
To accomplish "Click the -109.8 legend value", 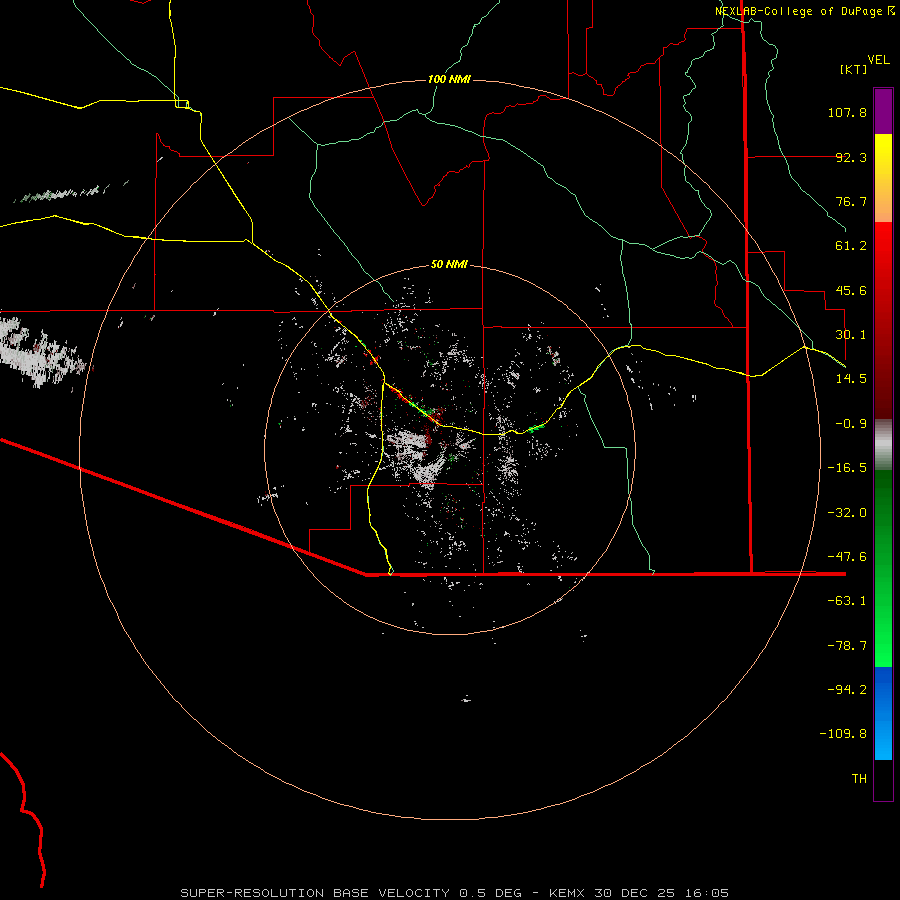I will tap(843, 734).
